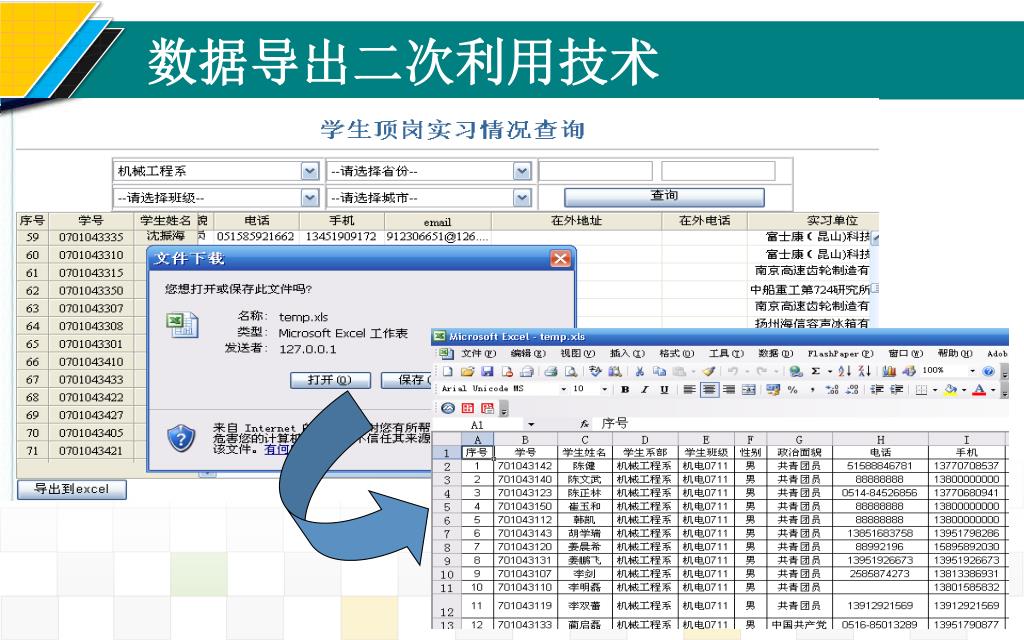Toggle Align Left in Excel
Viewport: 1024px width, 640px height.
pos(690,389)
